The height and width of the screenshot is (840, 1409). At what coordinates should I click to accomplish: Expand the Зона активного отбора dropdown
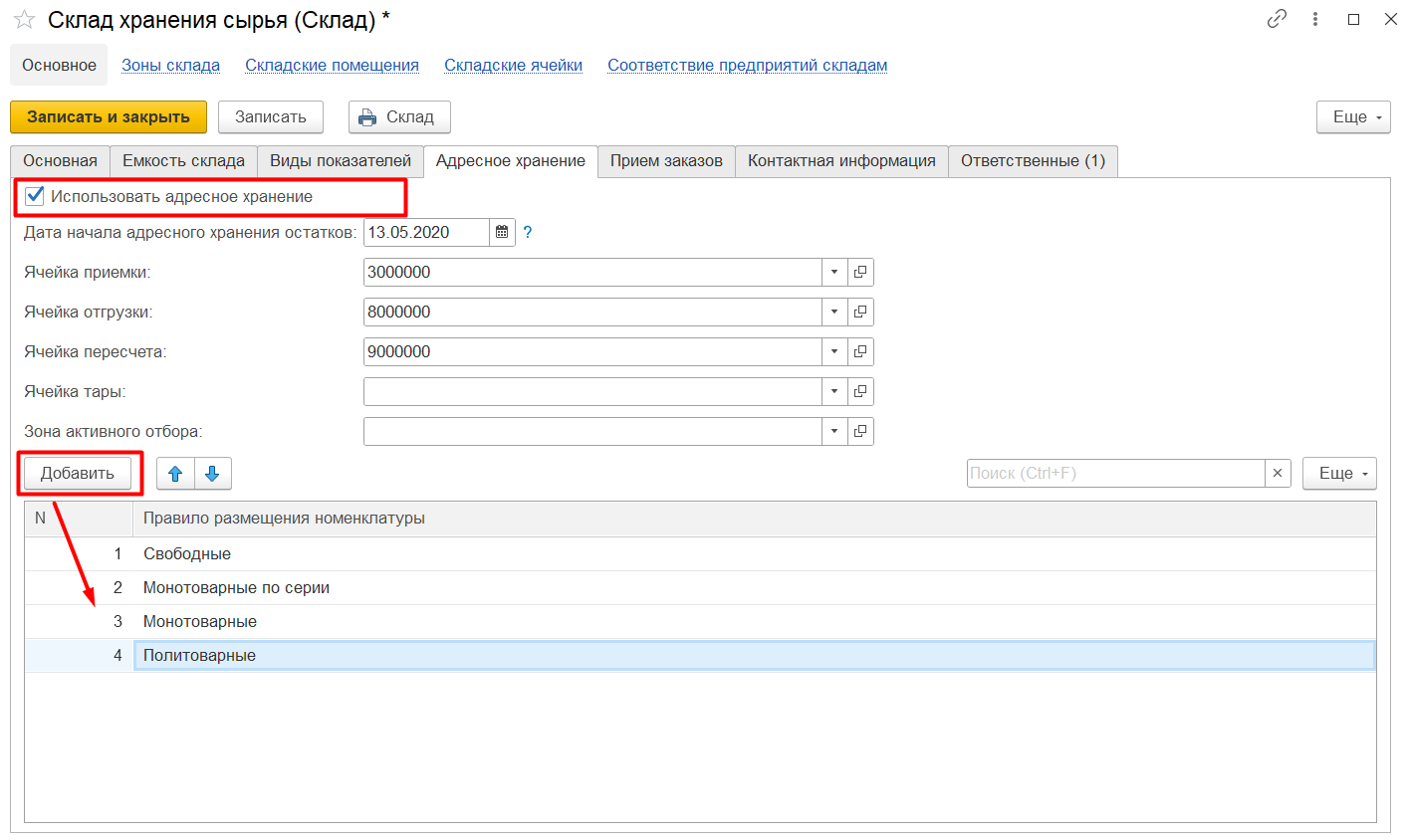pyautogui.click(x=834, y=431)
